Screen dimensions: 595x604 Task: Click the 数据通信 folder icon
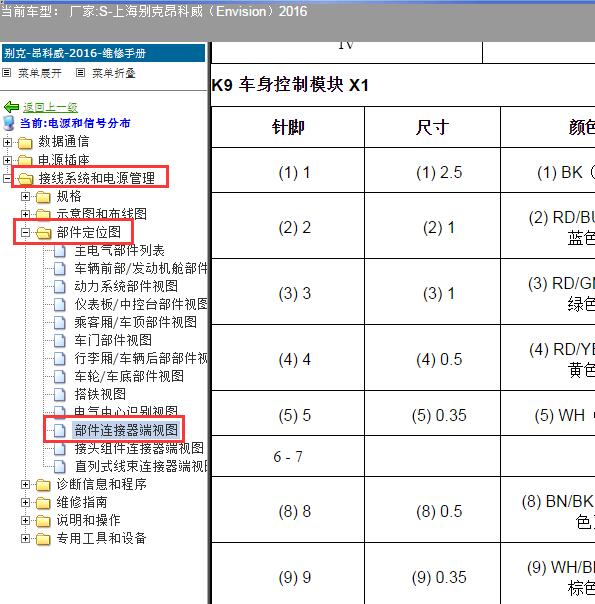[25, 143]
